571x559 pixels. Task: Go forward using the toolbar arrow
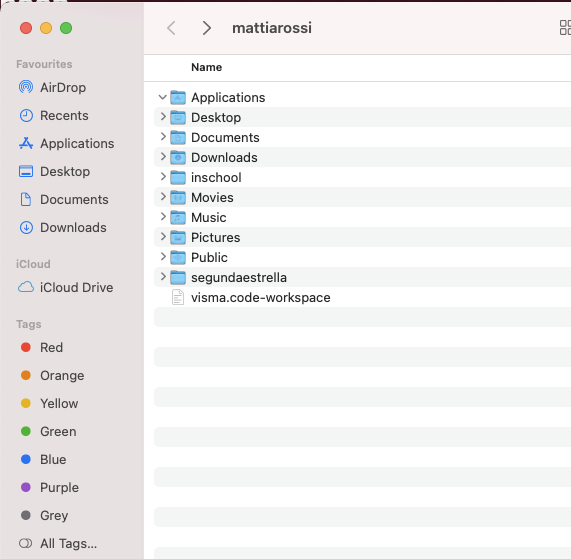pyautogui.click(x=206, y=28)
